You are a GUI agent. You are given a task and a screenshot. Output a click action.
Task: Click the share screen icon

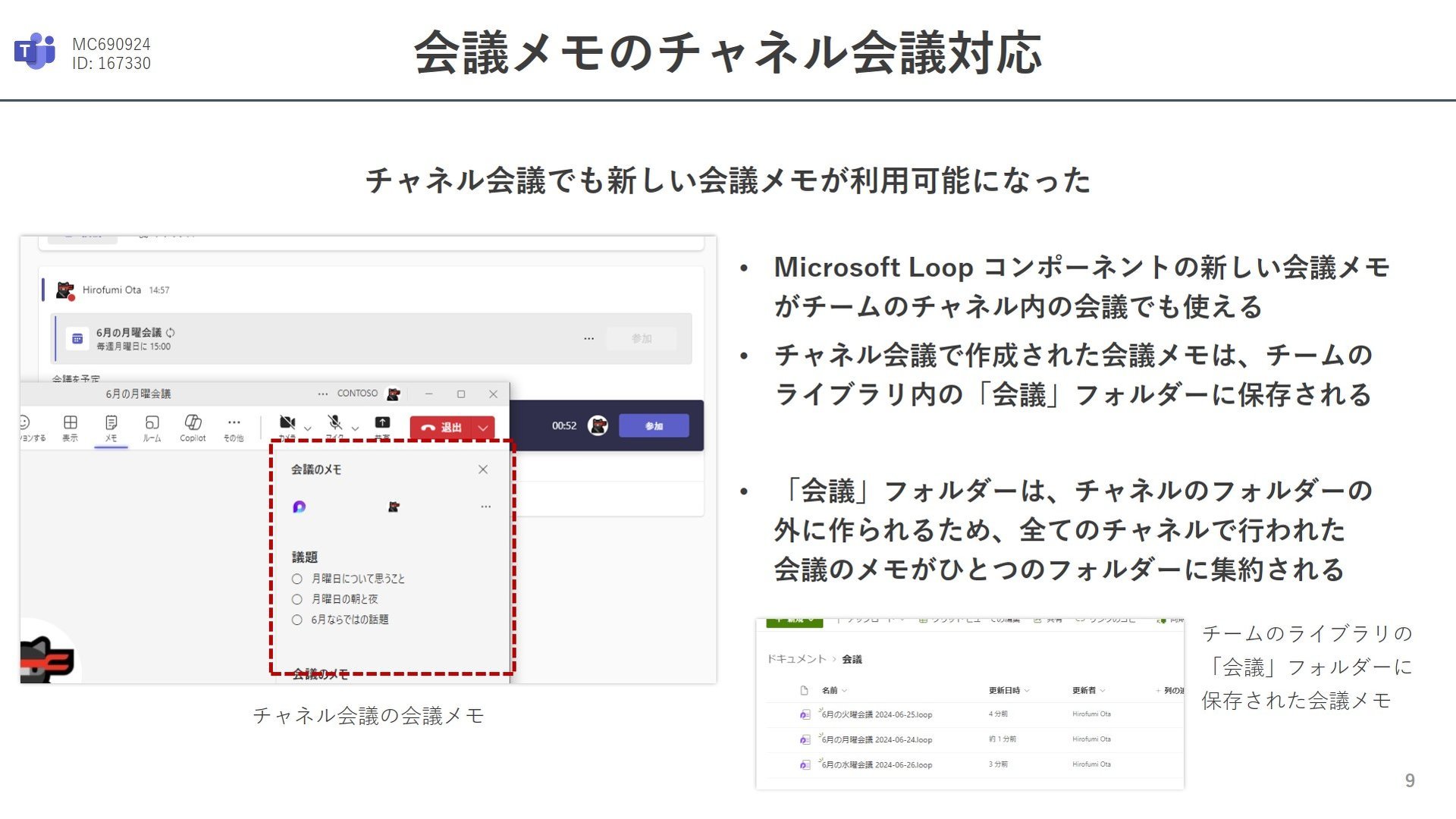382,422
